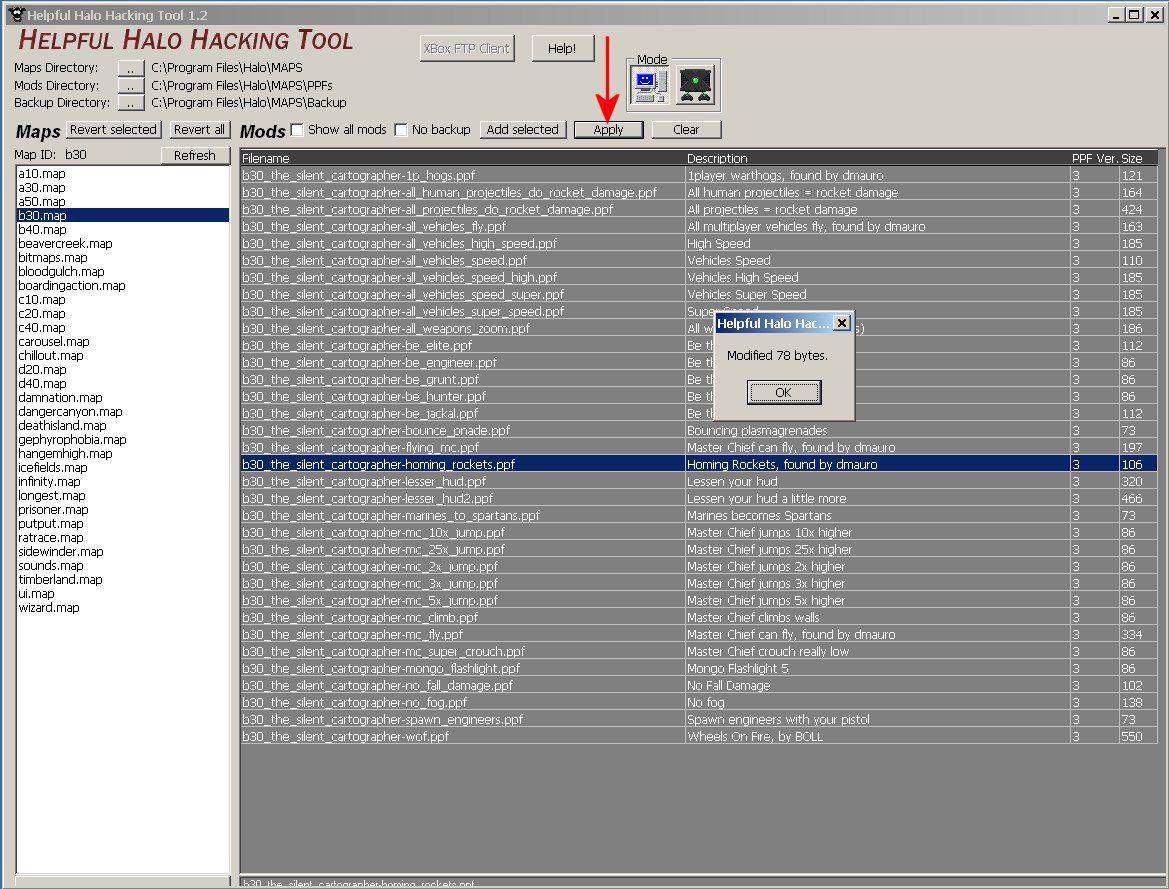Select chillout.map in the maps list
This screenshot has height=889, width=1169.
tap(122, 356)
